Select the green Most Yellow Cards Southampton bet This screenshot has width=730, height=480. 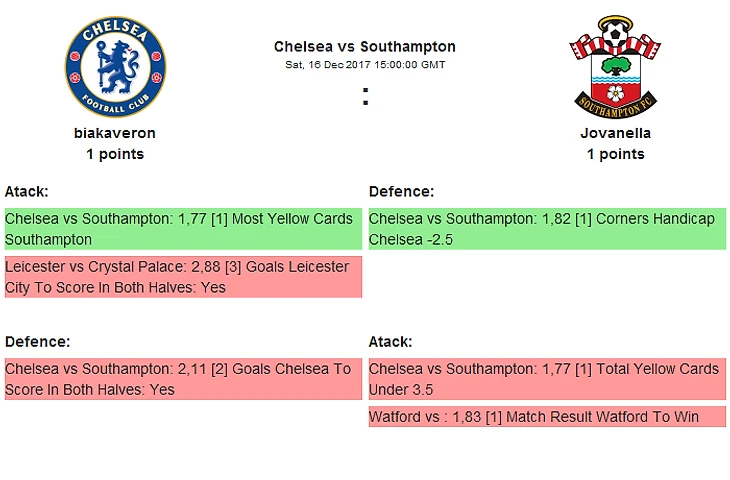[x=182, y=229]
